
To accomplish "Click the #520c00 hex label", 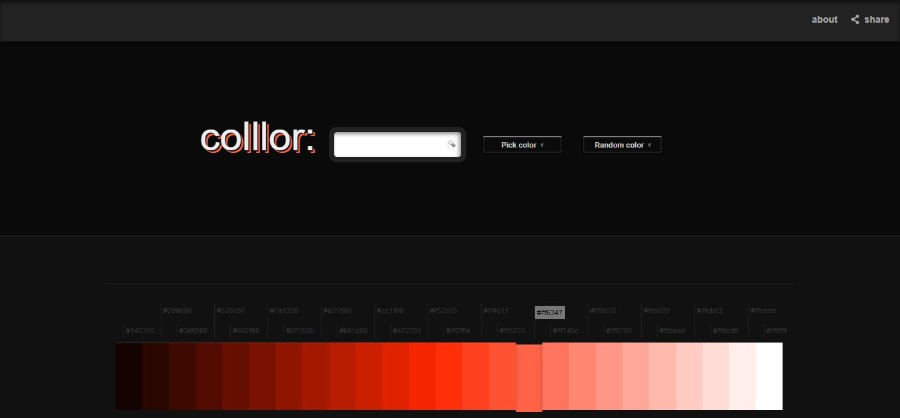I will click(230, 311).
